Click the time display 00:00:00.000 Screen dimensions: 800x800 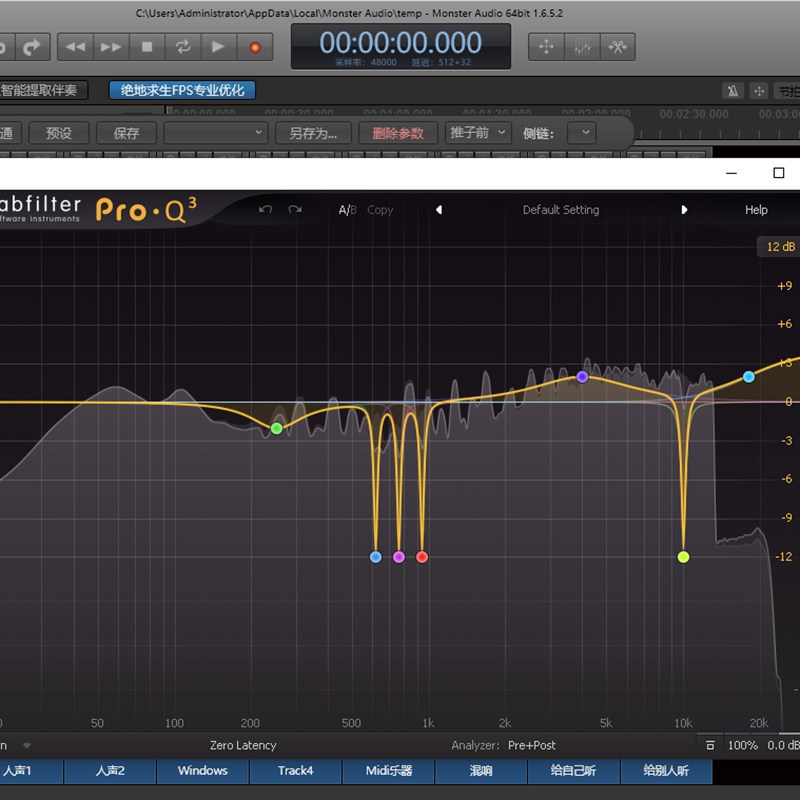pos(401,42)
